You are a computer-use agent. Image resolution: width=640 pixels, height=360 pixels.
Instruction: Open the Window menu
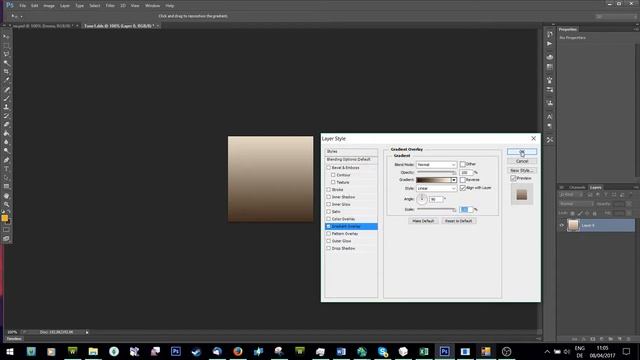point(153,6)
